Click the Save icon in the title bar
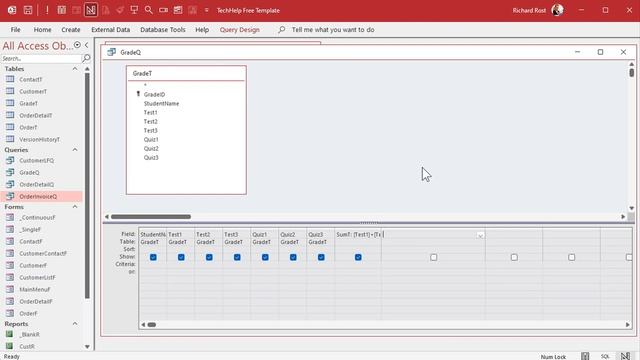640x360 pixels. click(x=28, y=10)
